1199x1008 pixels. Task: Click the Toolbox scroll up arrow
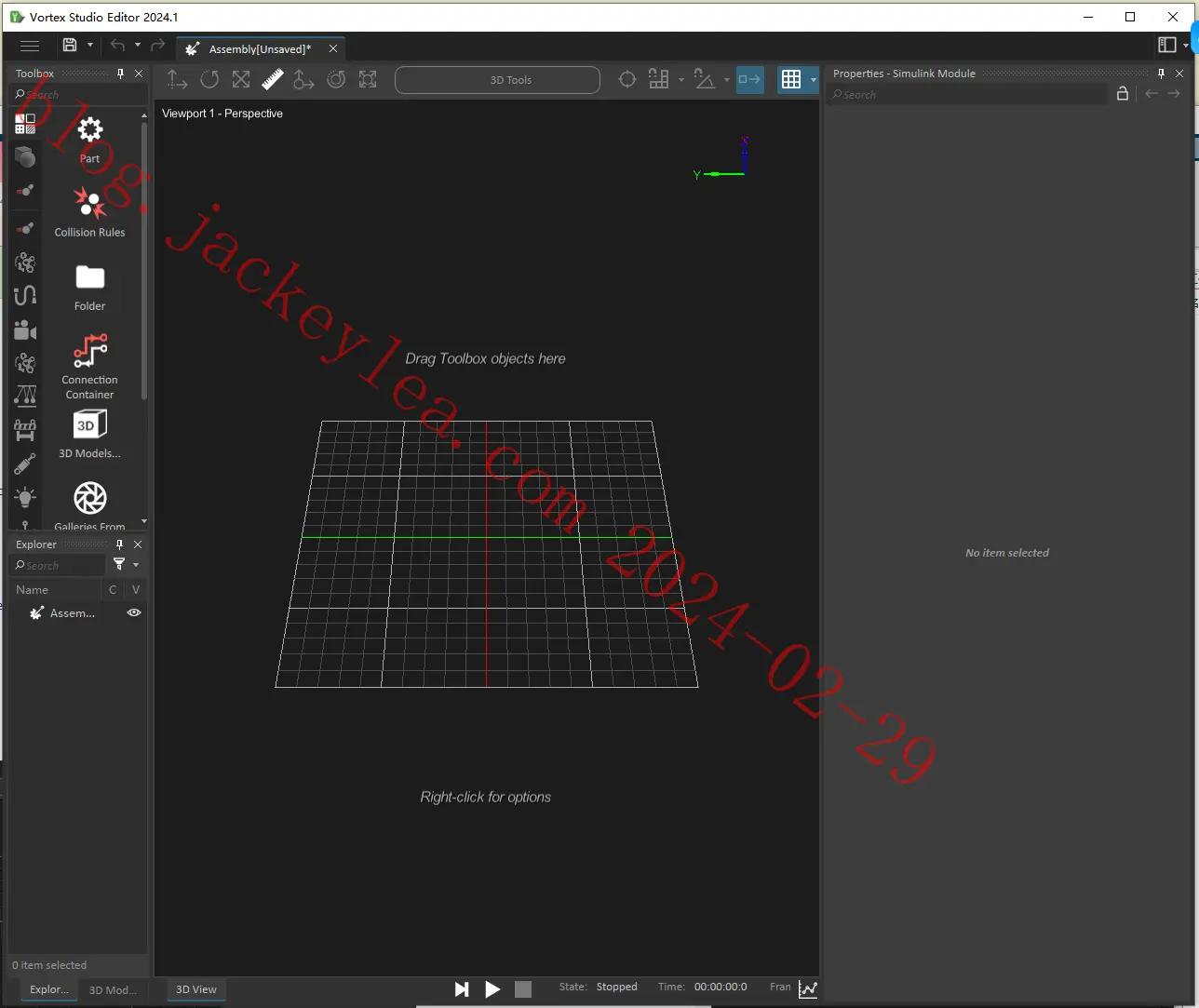144,116
